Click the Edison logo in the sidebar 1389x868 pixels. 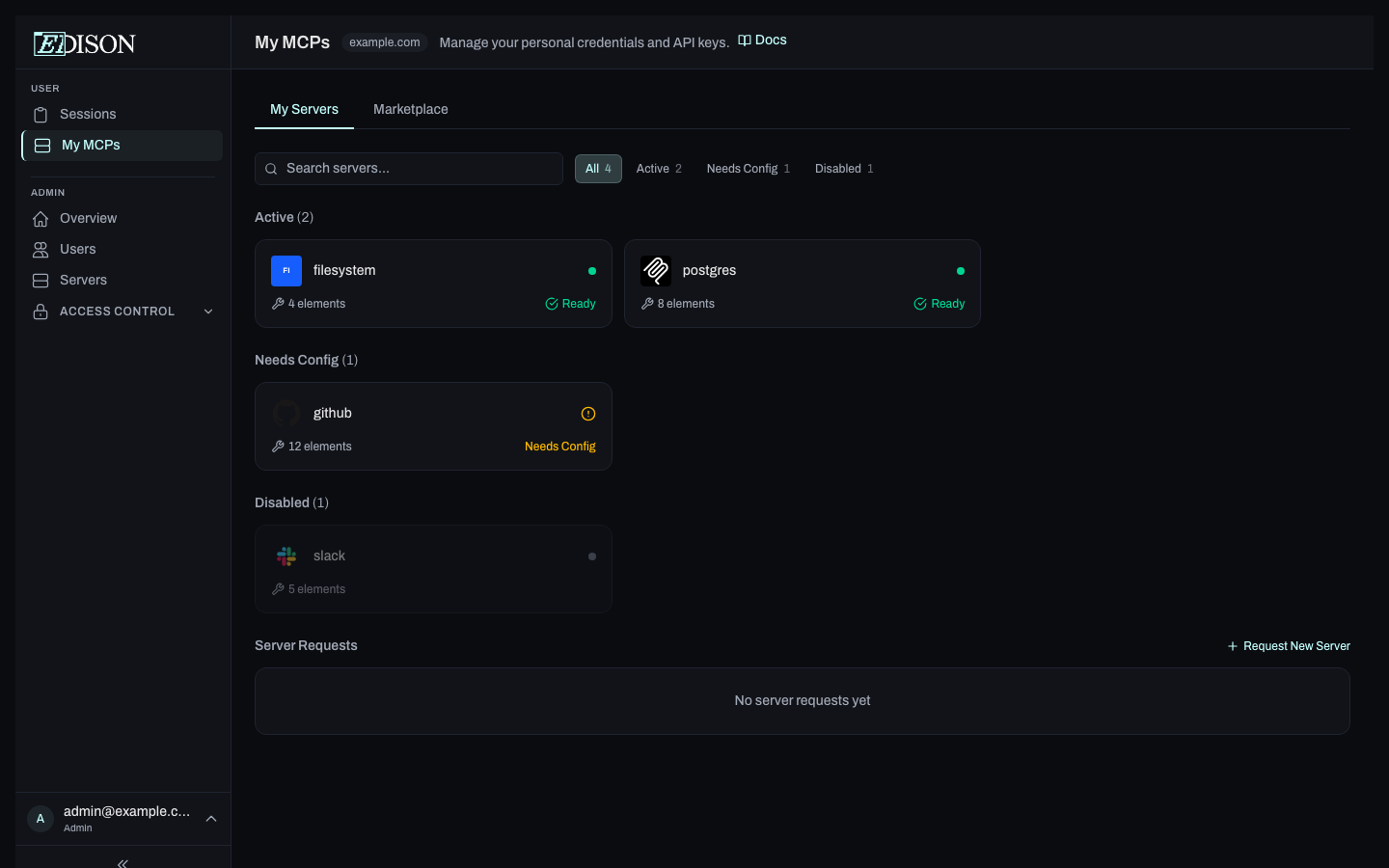[84, 43]
